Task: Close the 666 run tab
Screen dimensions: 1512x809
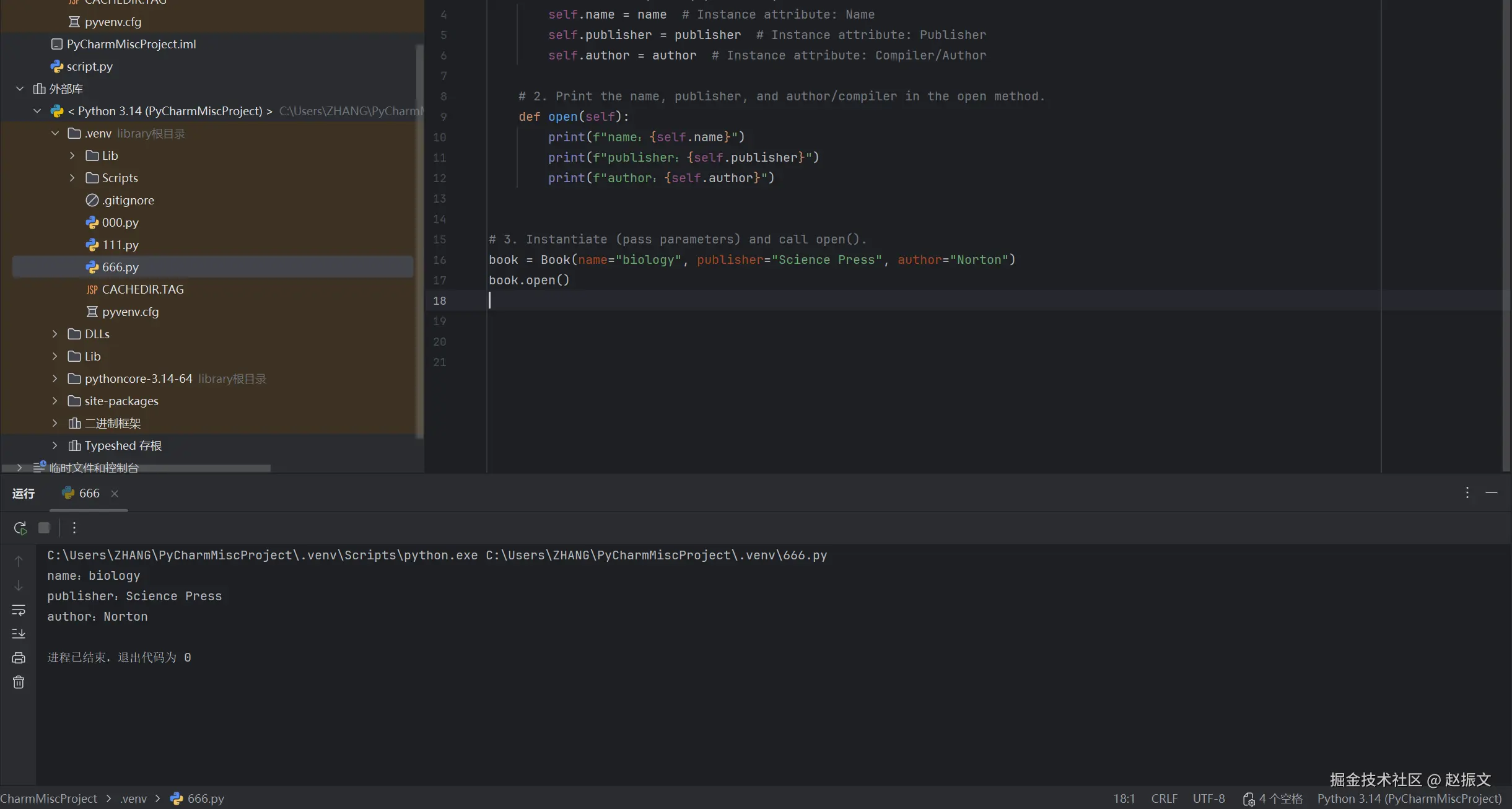Action: (115, 494)
